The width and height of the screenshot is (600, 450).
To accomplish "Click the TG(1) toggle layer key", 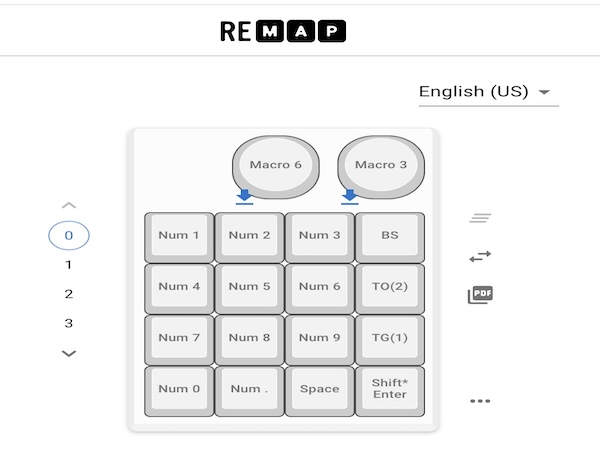I will [x=390, y=338].
